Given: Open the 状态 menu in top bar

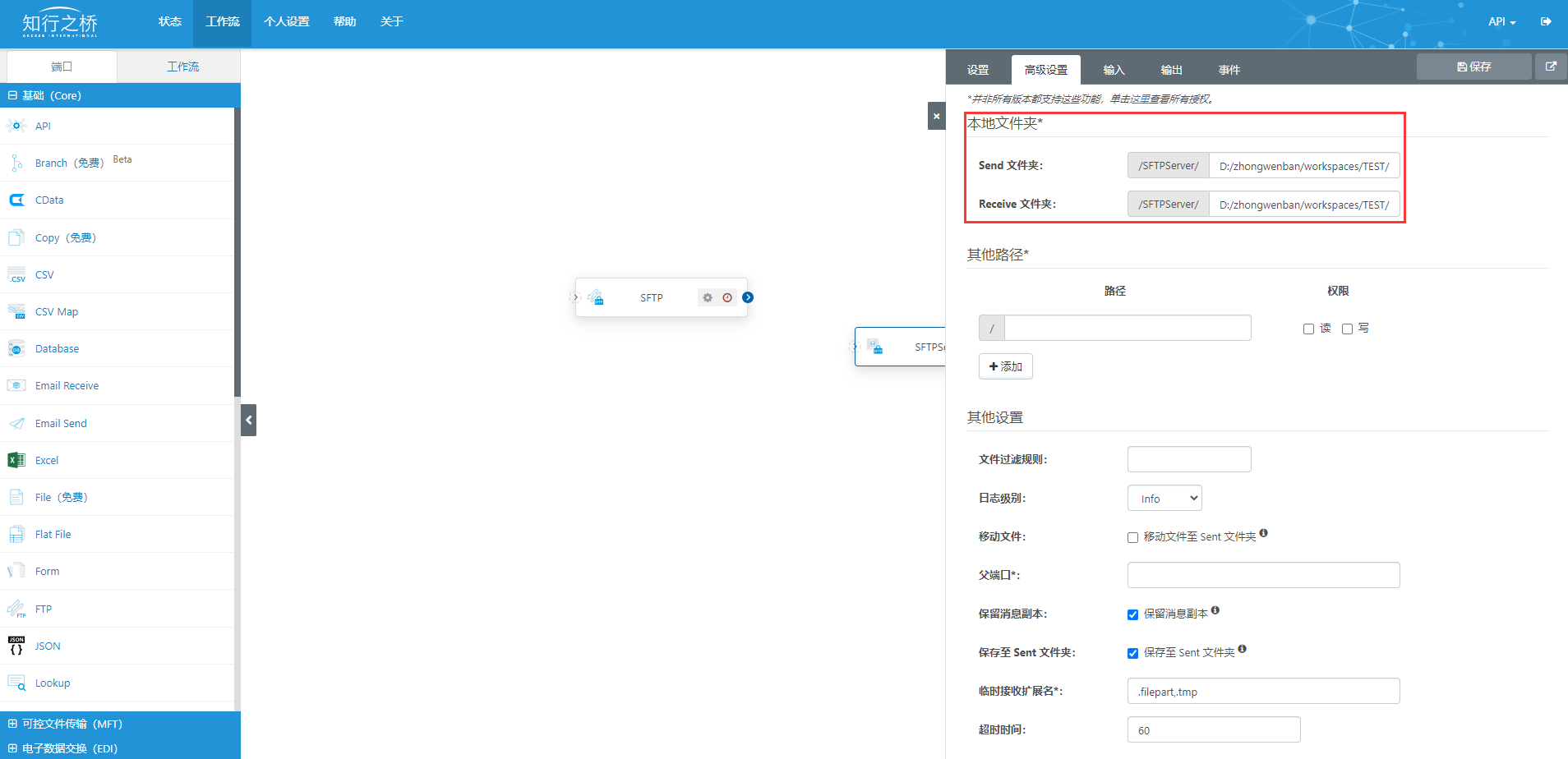Looking at the screenshot, I should point(170,21).
